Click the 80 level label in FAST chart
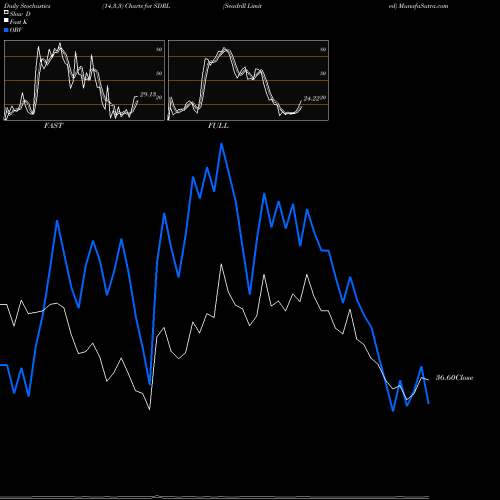 point(159,49)
